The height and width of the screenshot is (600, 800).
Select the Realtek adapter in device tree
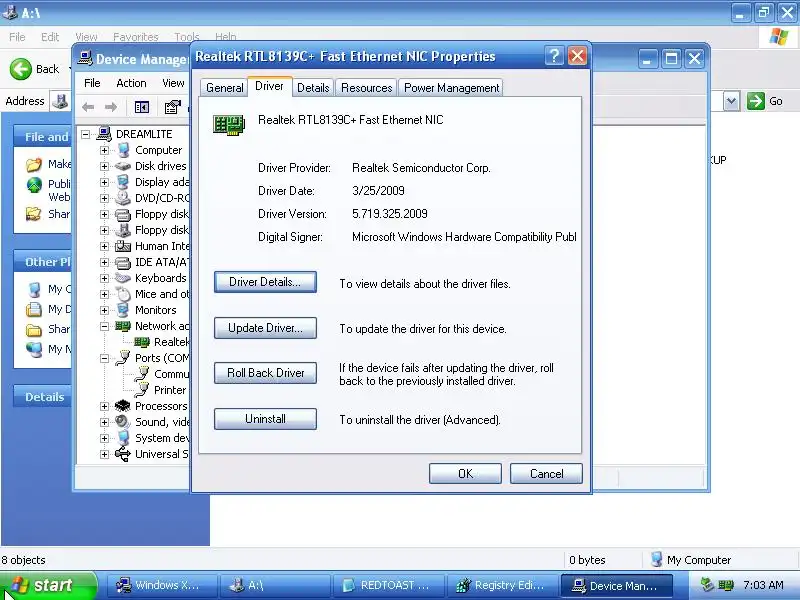tap(171, 342)
